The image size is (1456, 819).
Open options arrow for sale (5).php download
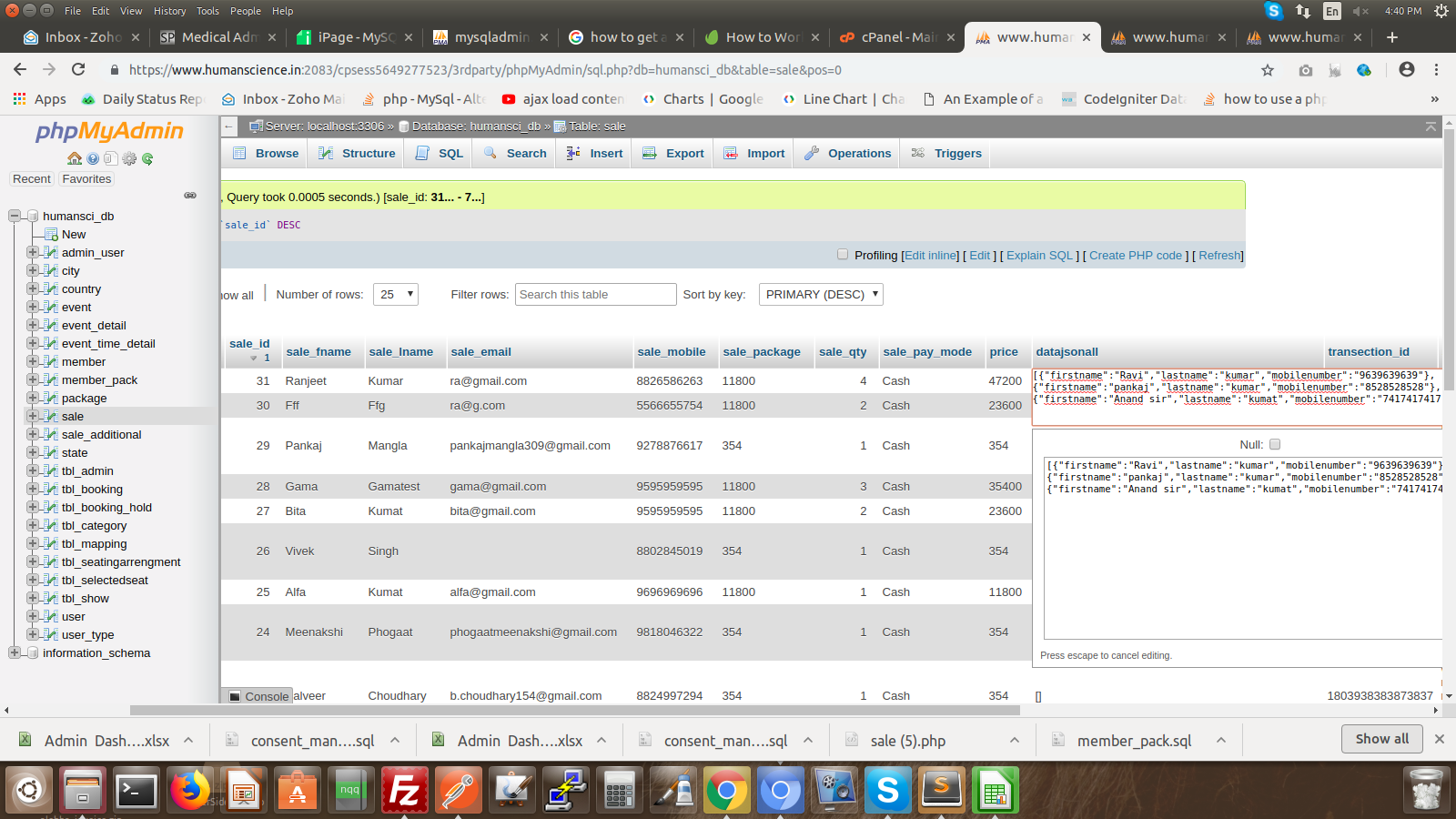[x=1015, y=741]
